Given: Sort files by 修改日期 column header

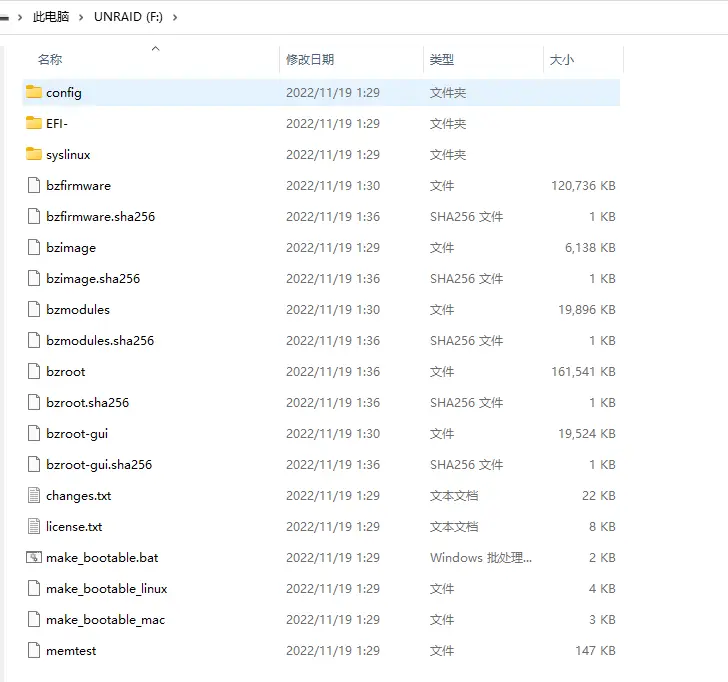Looking at the screenshot, I should (310, 60).
